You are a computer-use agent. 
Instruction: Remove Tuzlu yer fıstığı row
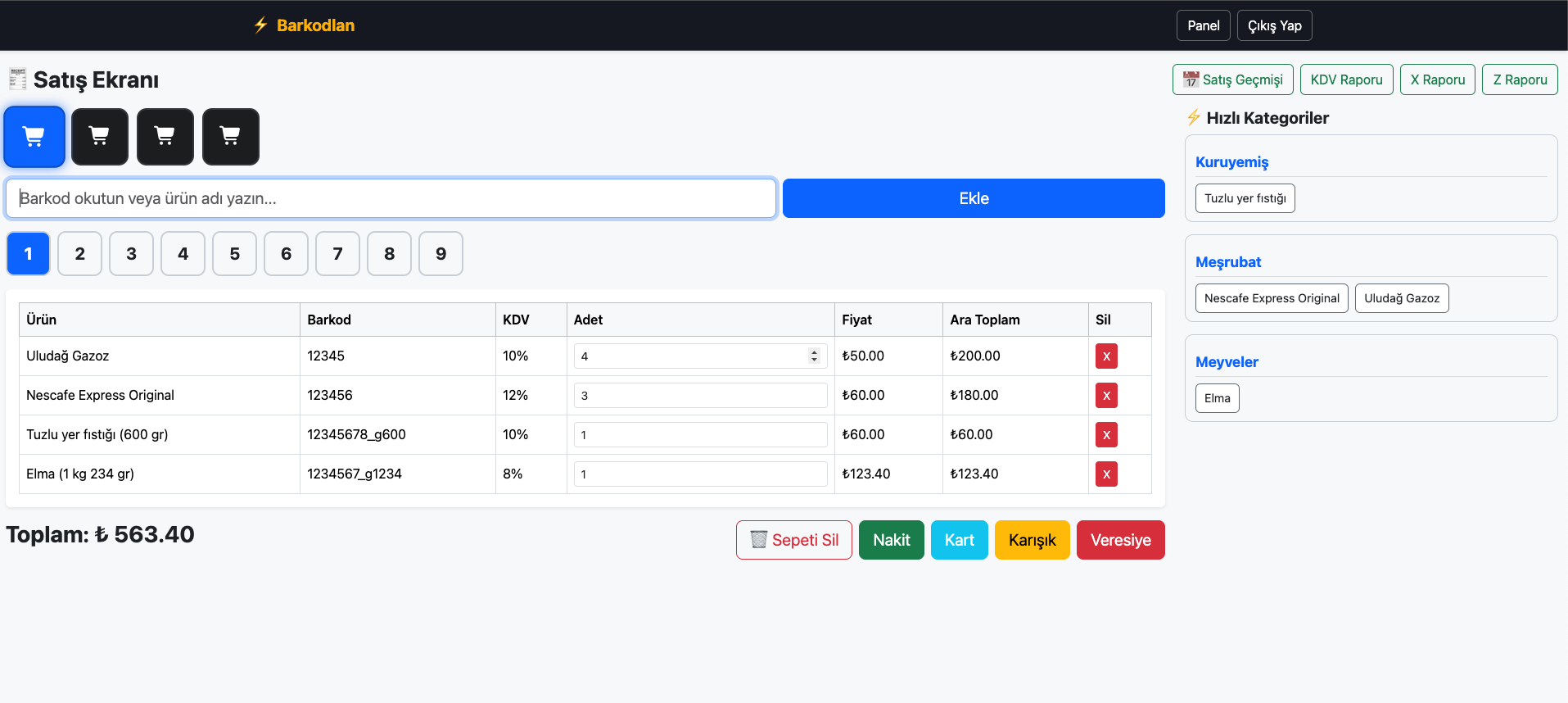pyautogui.click(x=1105, y=435)
